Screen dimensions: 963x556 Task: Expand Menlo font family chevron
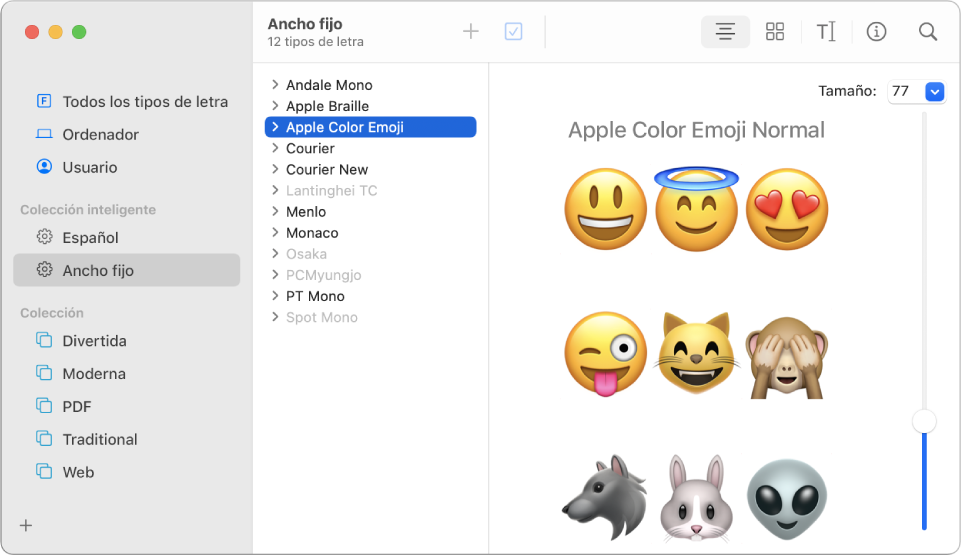coord(275,211)
